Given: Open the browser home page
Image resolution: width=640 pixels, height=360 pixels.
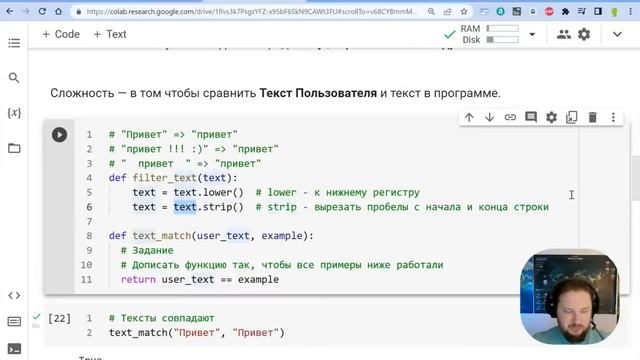Looking at the screenshot, I should 58,11.
